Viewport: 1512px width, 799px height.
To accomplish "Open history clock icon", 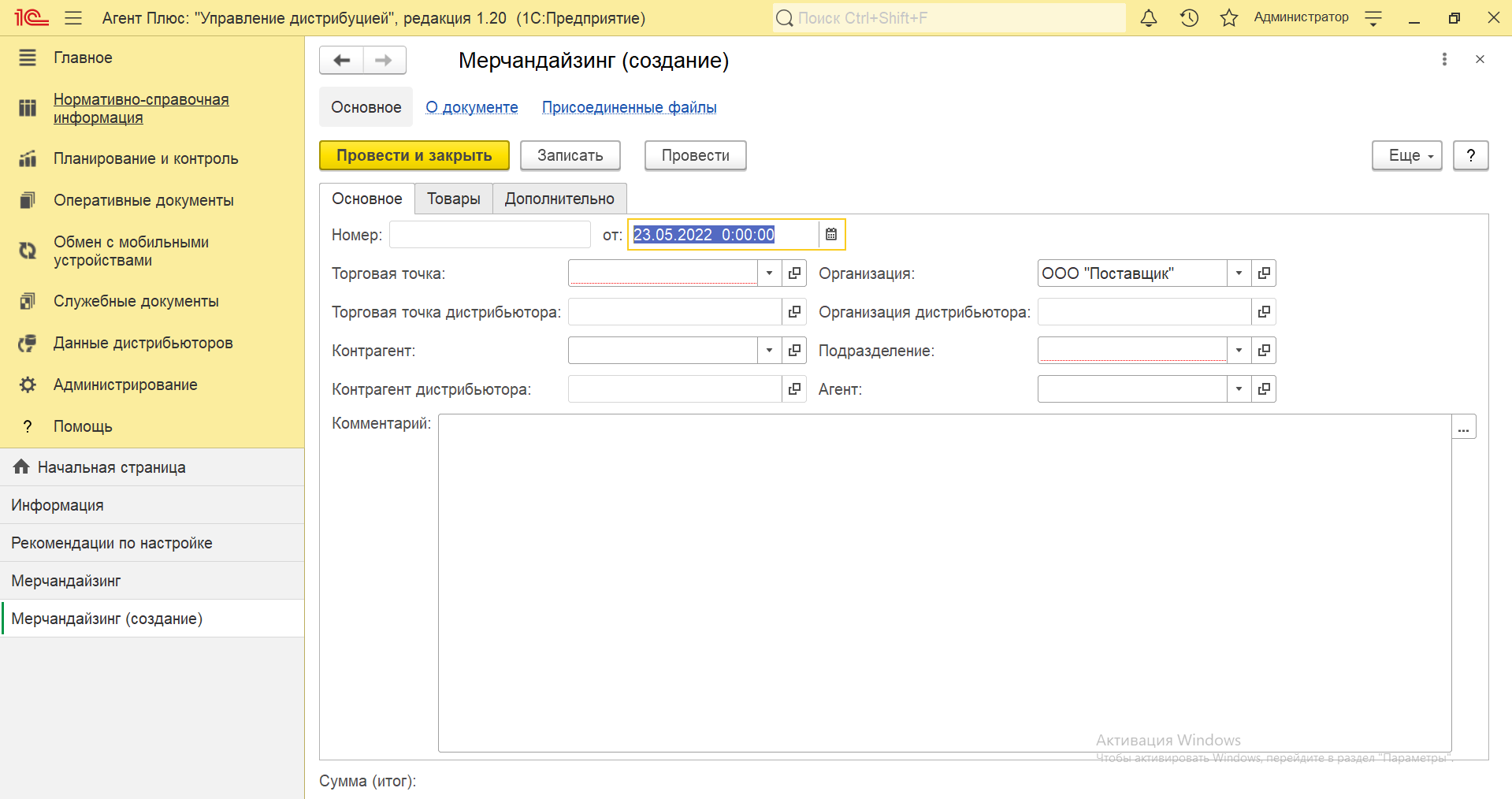I will tap(1189, 17).
